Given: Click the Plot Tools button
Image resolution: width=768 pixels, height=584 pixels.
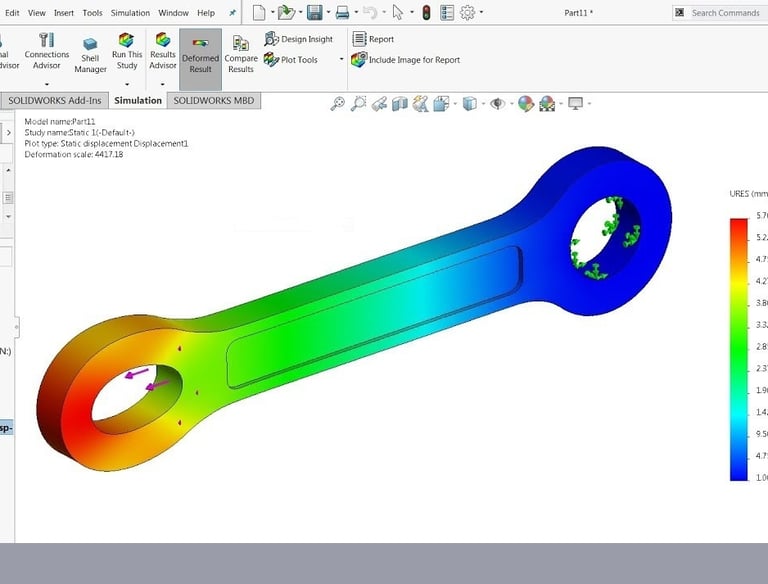Looking at the screenshot, I should 291,60.
